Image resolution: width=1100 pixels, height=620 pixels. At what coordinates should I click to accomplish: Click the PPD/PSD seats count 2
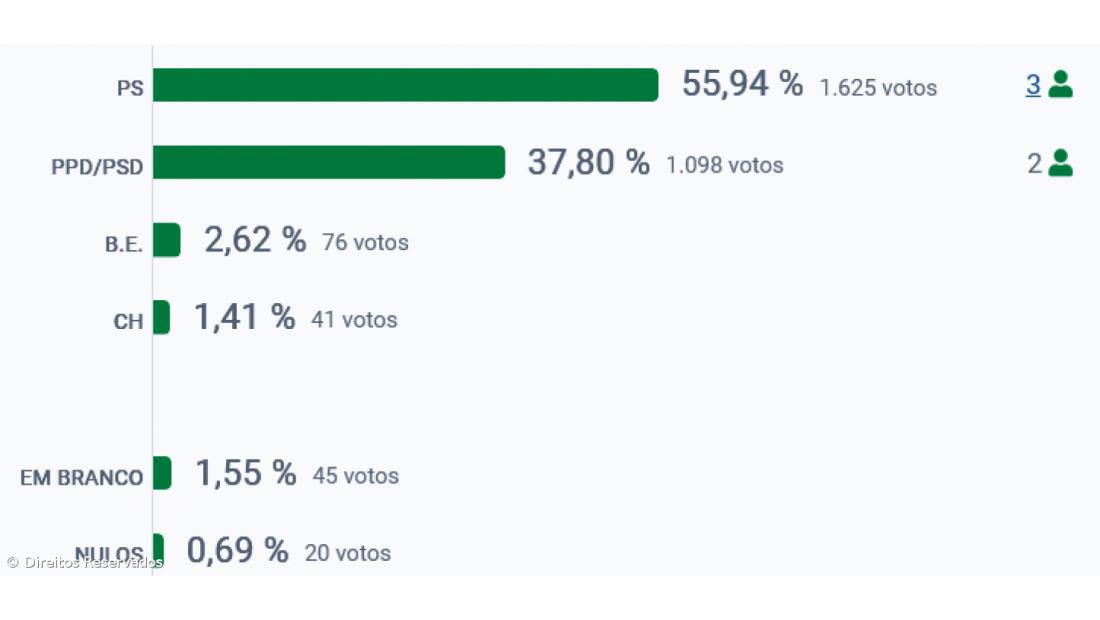[1034, 164]
